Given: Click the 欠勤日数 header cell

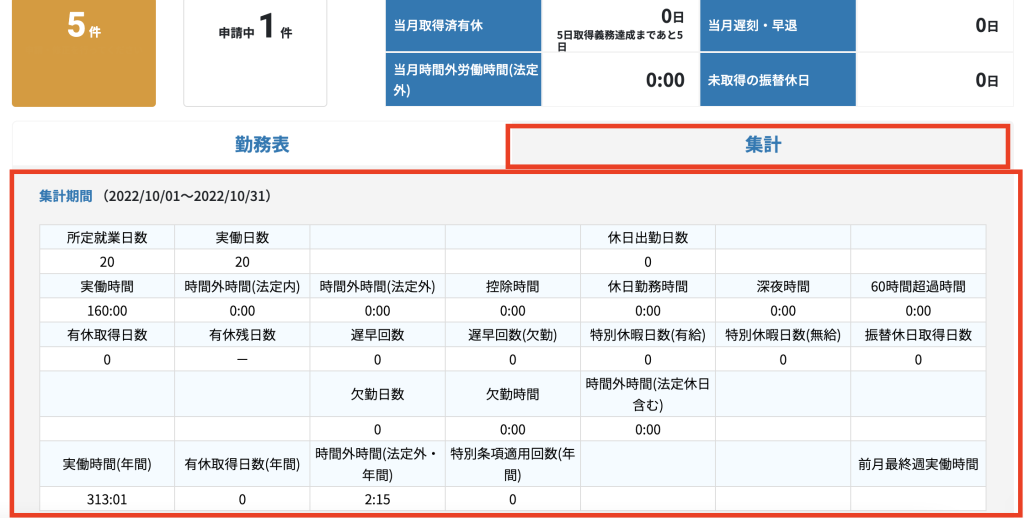Looking at the screenshot, I should [x=377, y=394].
